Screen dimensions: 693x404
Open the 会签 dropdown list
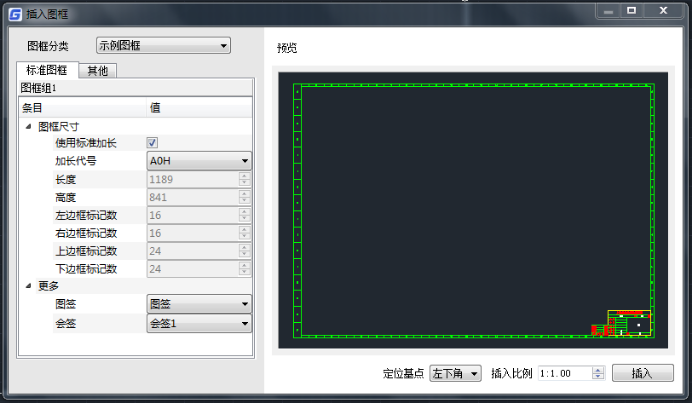click(x=199, y=323)
